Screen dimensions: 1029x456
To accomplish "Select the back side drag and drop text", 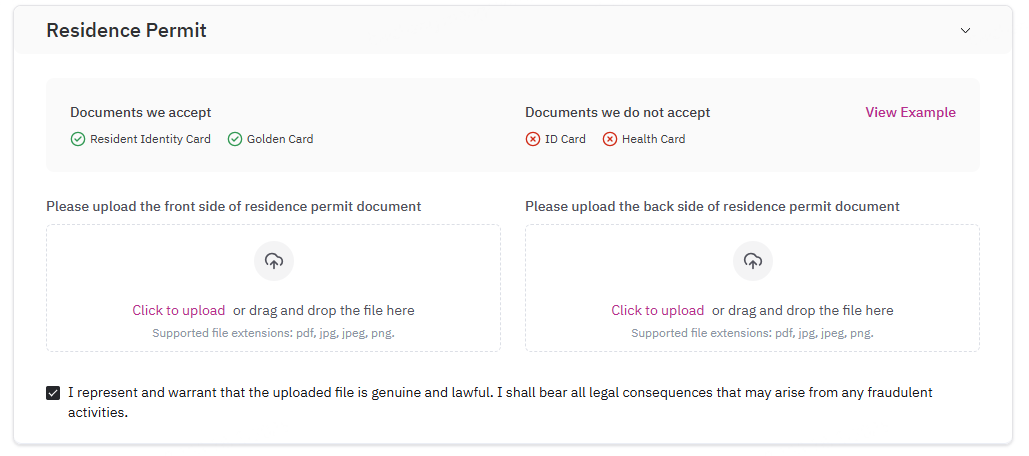I will tap(803, 310).
